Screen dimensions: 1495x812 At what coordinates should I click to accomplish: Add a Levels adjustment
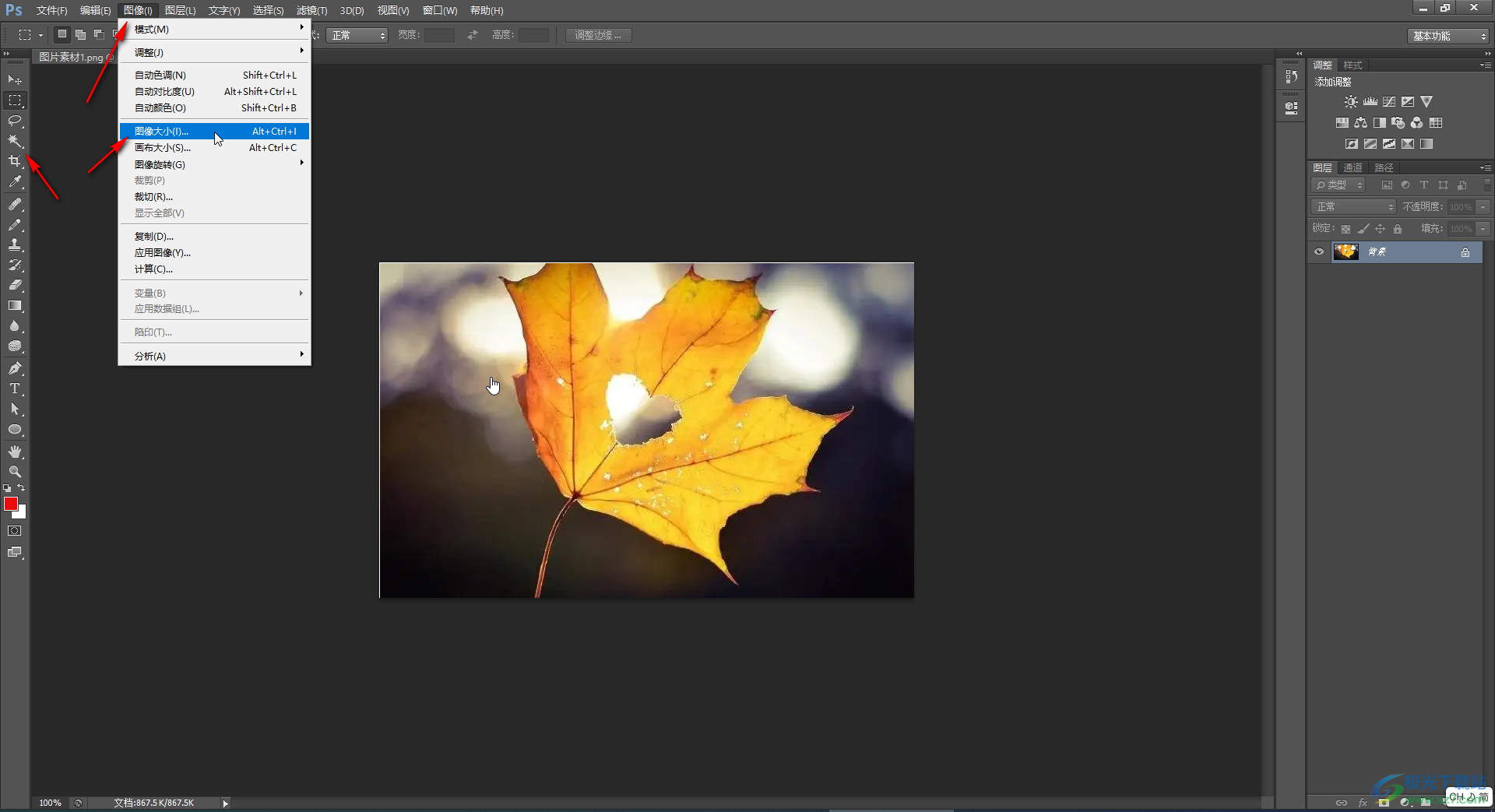1370,102
